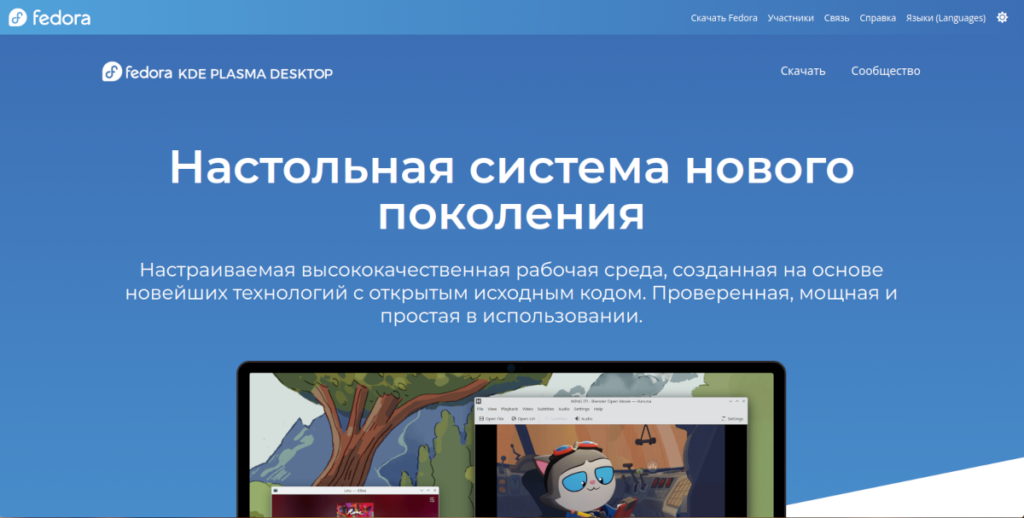Click the cartoon cat video in screenshot
The height and width of the screenshot is (518, 1024).
(610, 470)
